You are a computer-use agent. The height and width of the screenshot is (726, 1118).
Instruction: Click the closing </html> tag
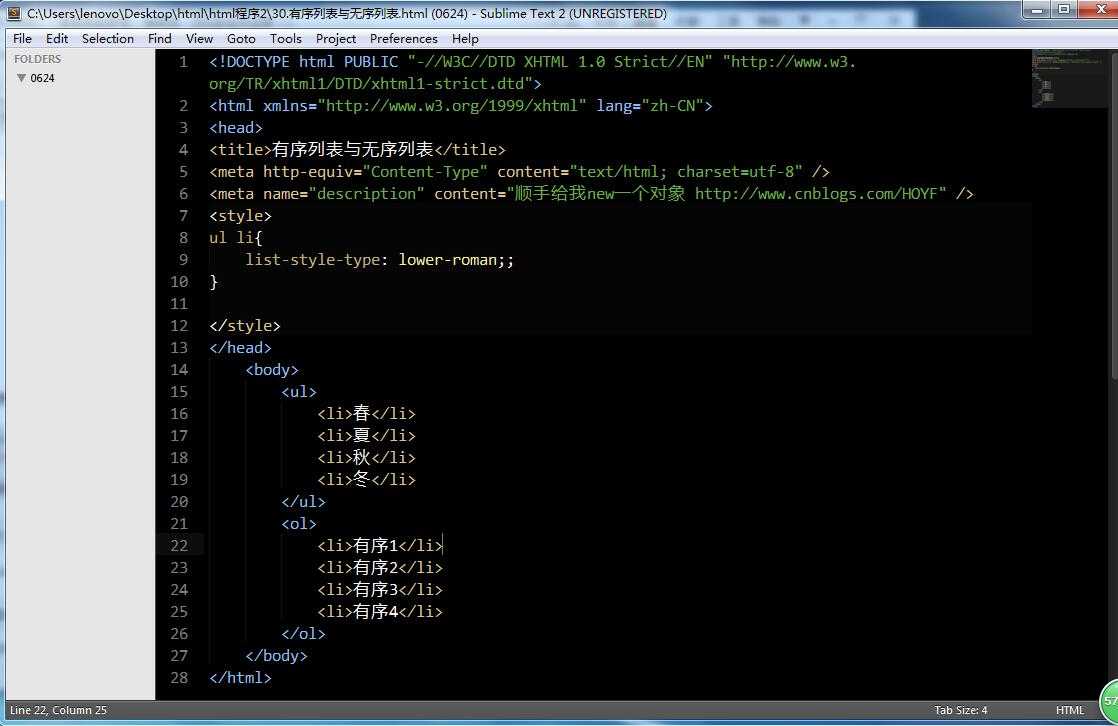coord(240,678)
